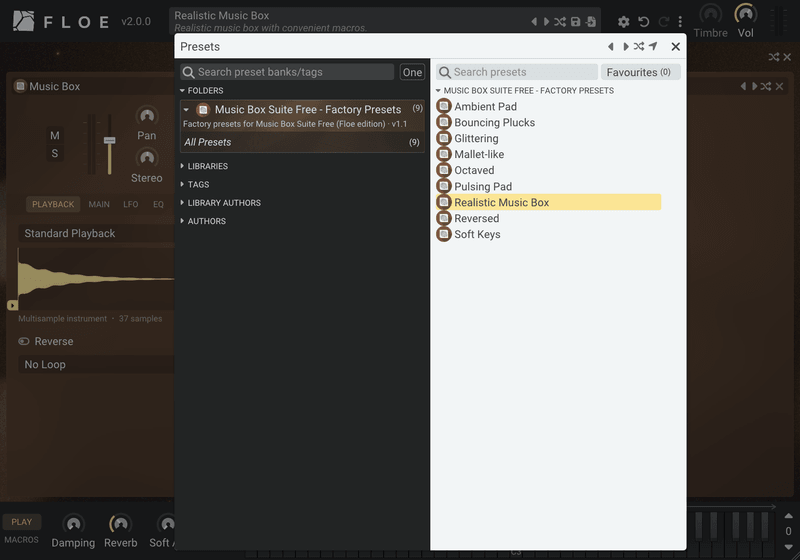Screen dimensions: 800x560
Task: Click the One mode button
Action: pyautogui.click(x=412, y=72)
